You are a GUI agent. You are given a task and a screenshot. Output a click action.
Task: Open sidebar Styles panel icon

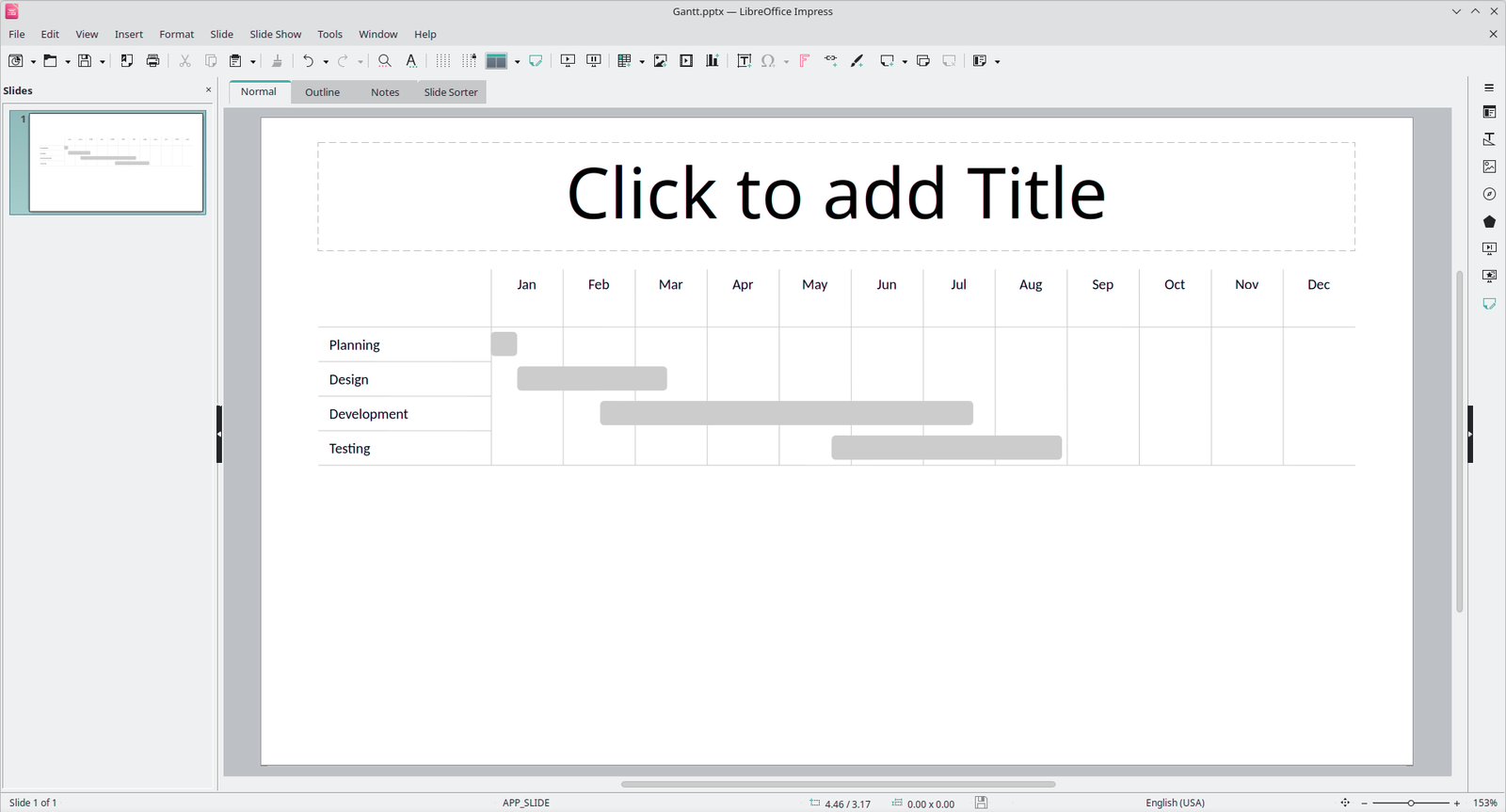coord(1489,139)
